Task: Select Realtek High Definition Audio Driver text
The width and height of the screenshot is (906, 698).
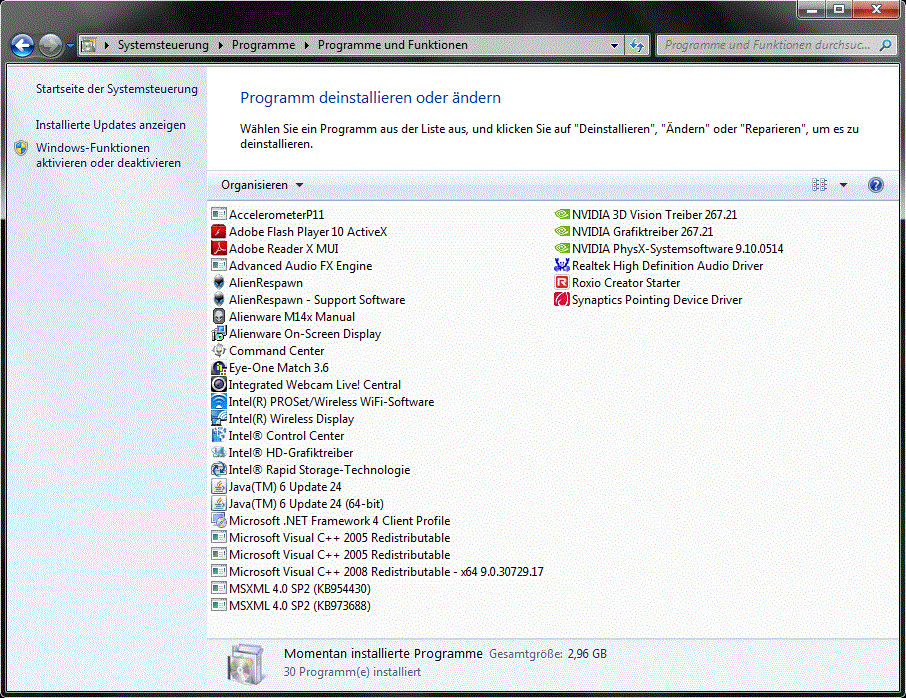Action: click(x=667, y=265)
